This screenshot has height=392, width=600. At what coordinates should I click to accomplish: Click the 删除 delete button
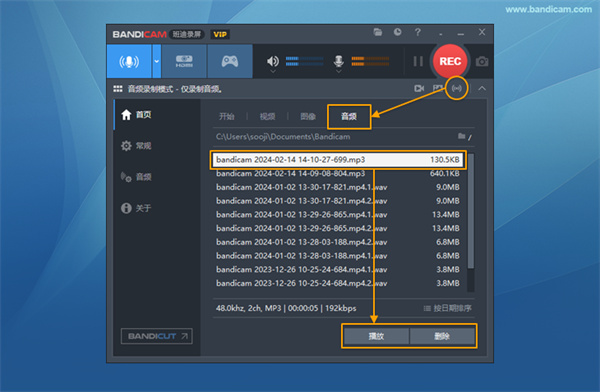[442, 336]
